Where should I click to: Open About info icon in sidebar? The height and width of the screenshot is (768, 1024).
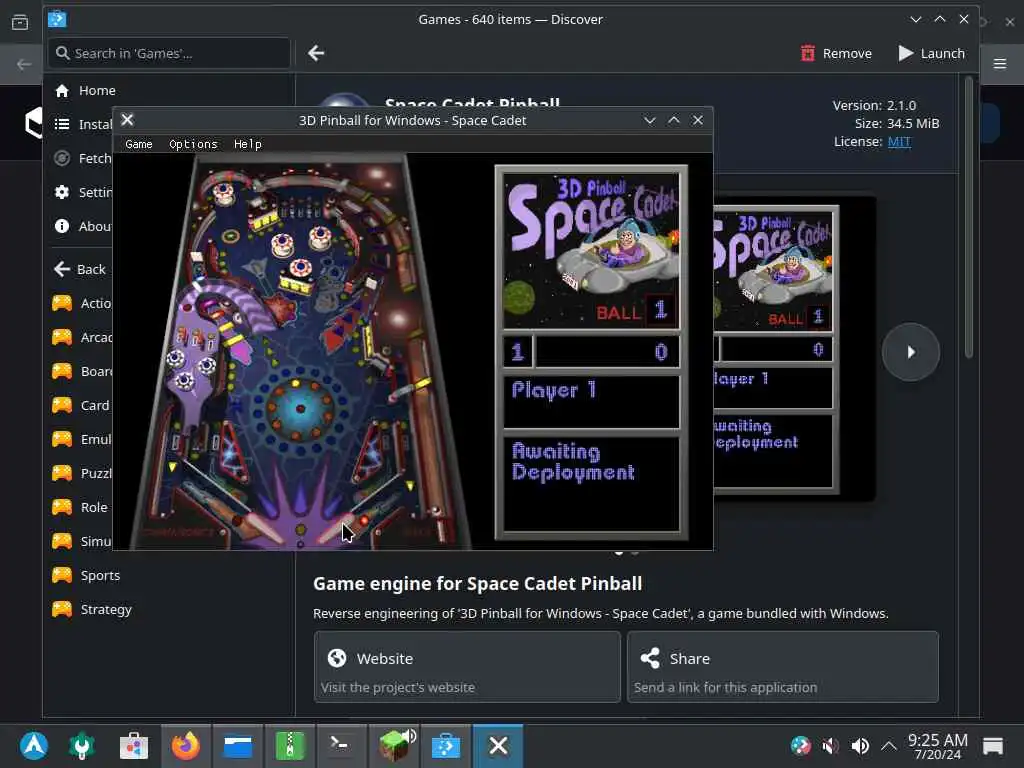tap(62, 227)
